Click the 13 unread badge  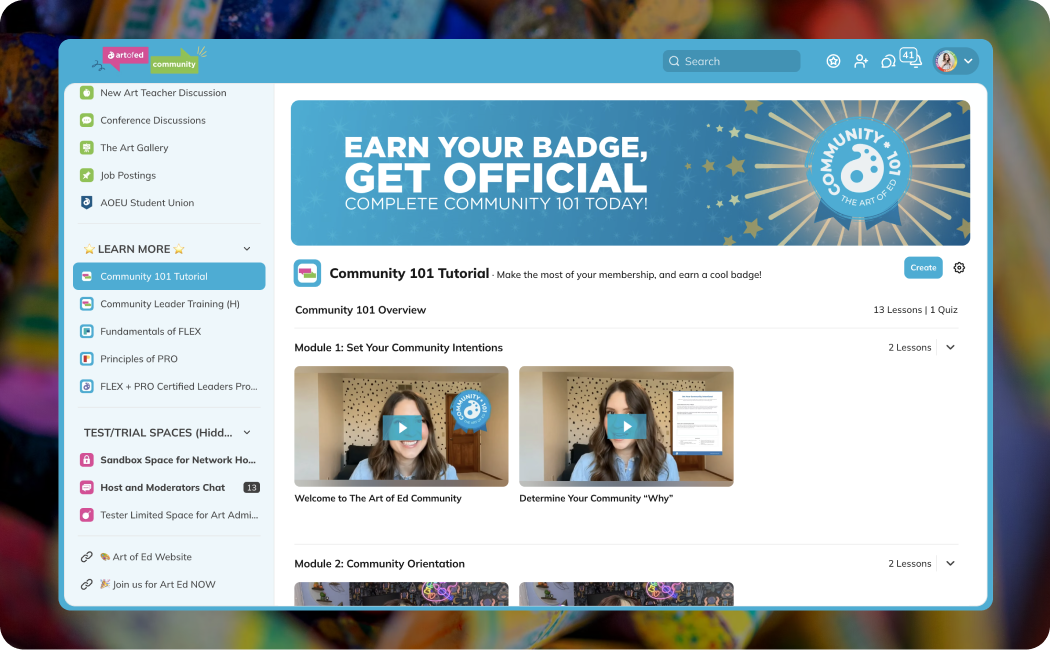pos(251,487)
